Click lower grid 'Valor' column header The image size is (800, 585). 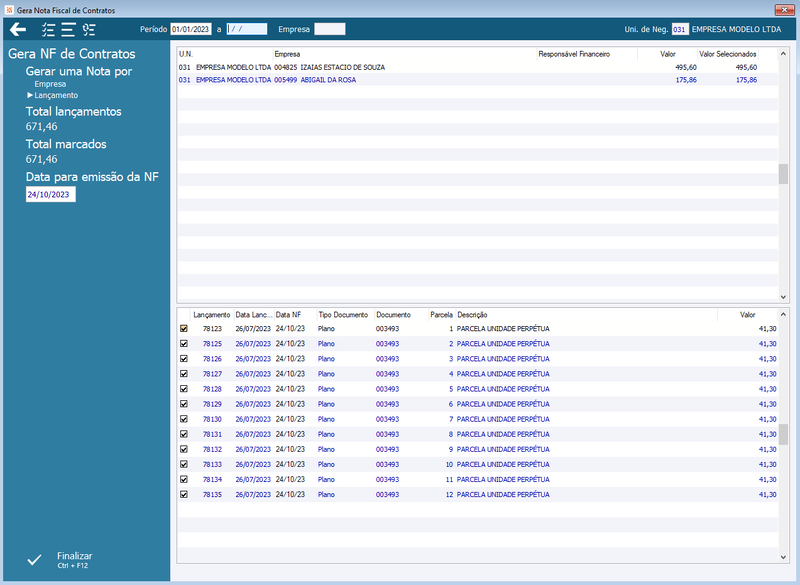point(747,315)
